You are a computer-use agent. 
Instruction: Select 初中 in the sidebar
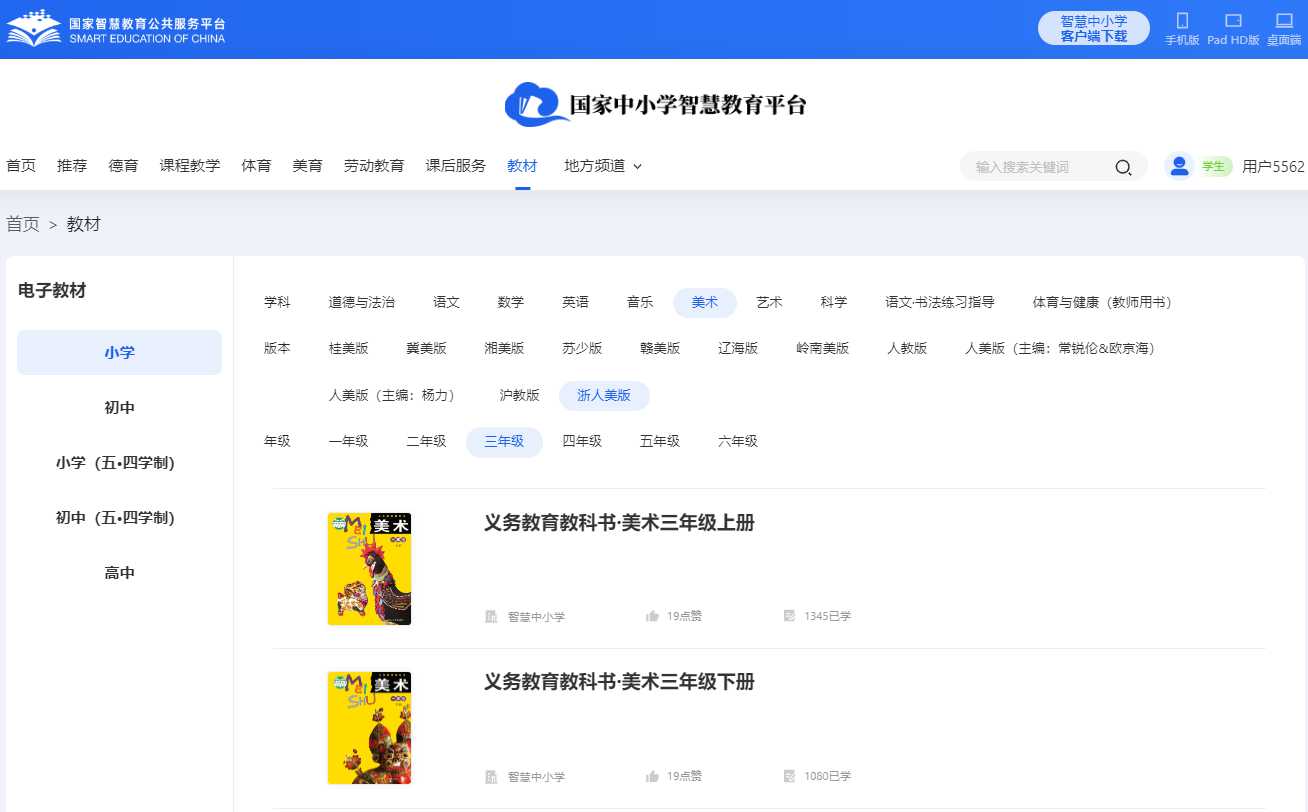coord(119,407)
